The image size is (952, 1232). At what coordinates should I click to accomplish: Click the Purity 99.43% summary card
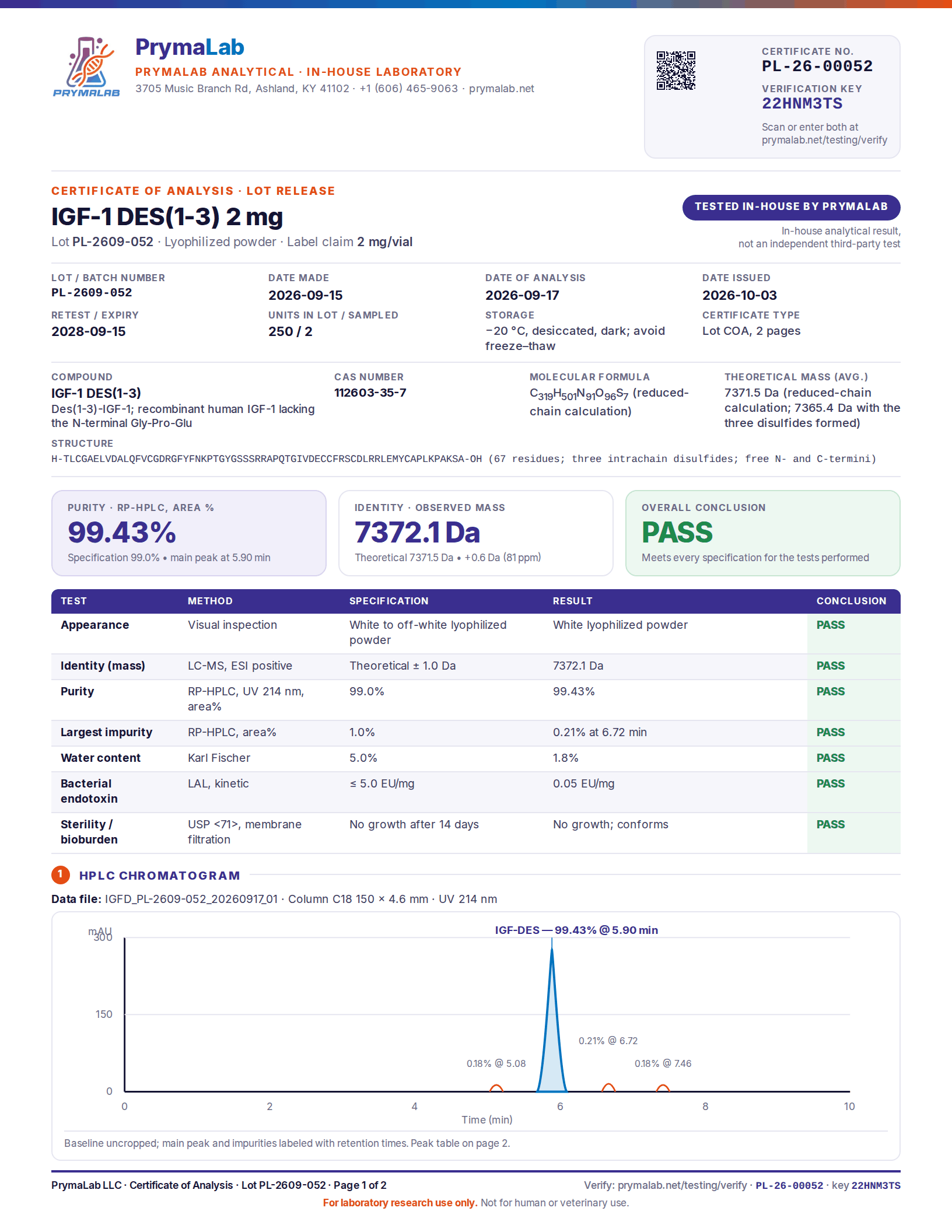189,533
